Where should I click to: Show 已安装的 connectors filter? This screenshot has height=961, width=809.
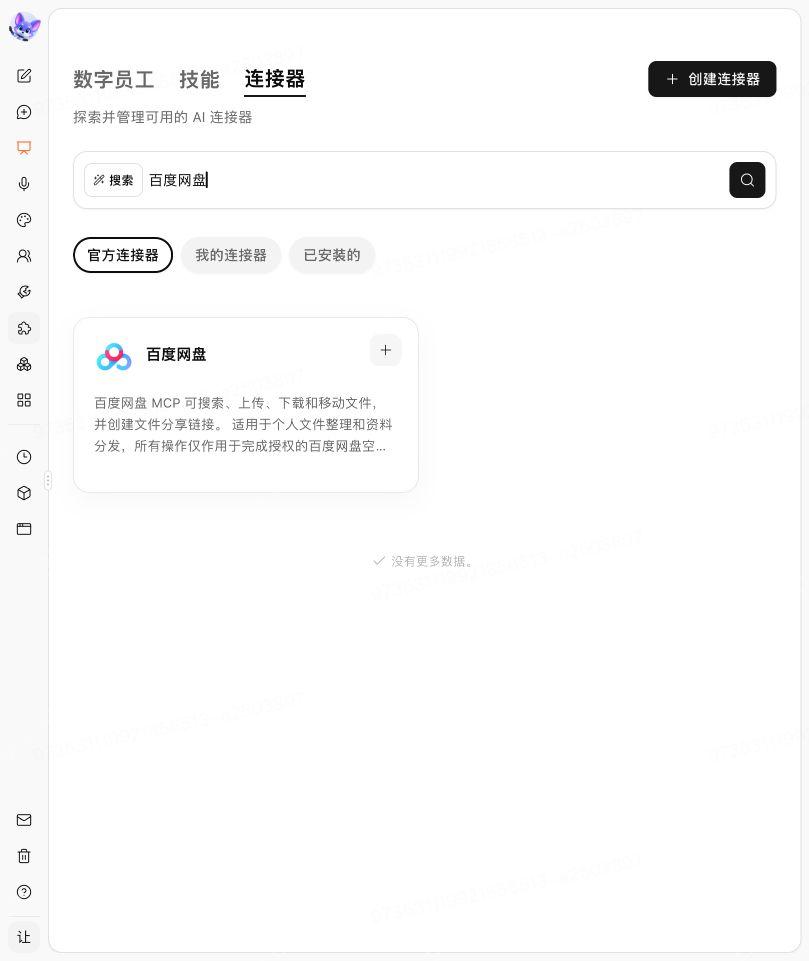pyautogui.click(x=332, y=255)
